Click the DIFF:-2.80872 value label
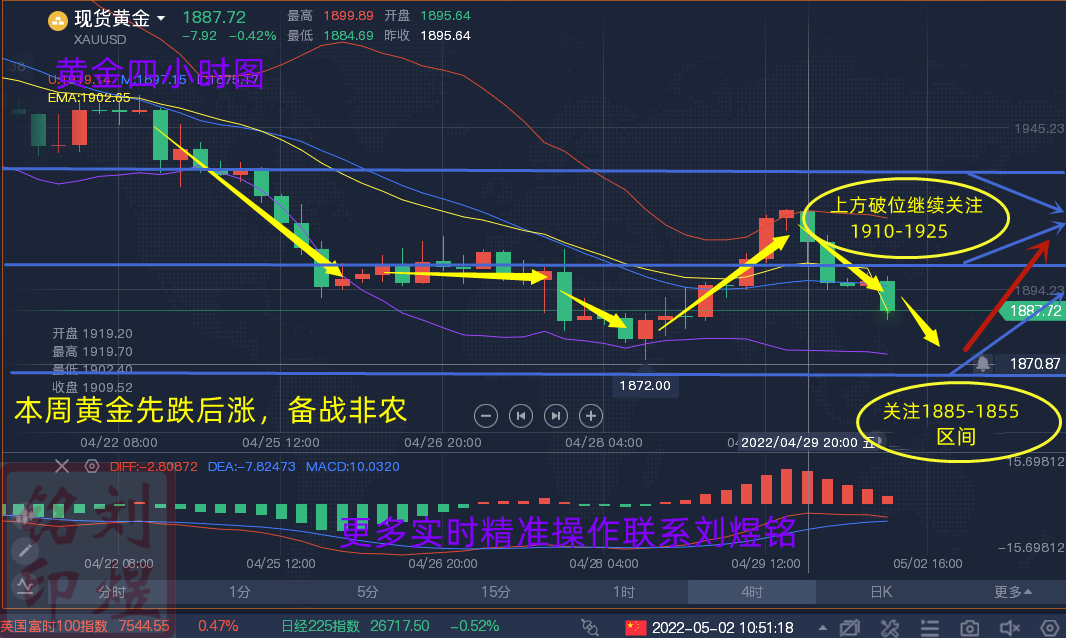Image resolution: width=1066 pixels, height=638 pixels. (x=154, y=467)
